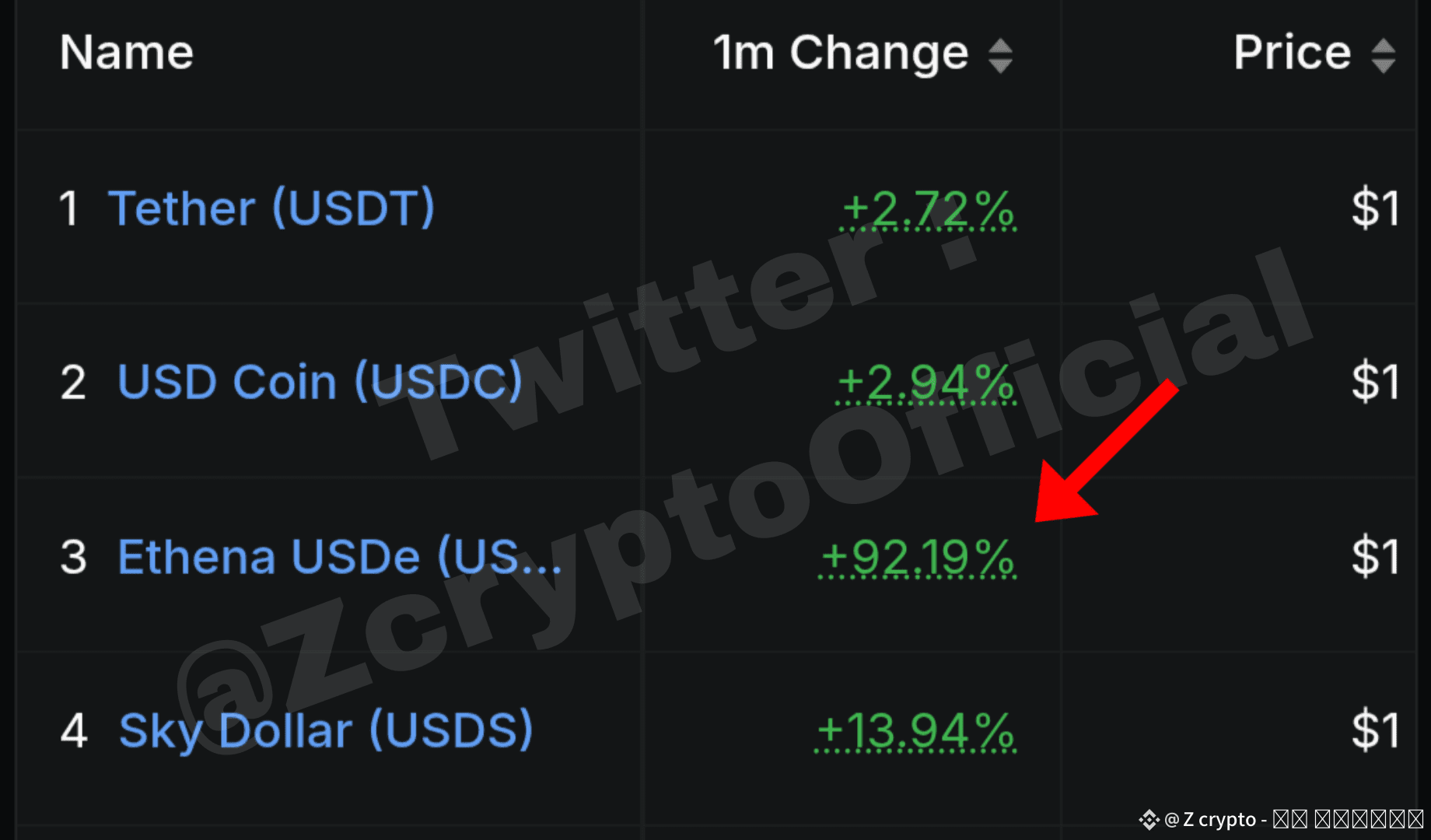1431x840 pixels.
Task: Sort by 1m Change arrows icon
Action: coord(1000,55)
